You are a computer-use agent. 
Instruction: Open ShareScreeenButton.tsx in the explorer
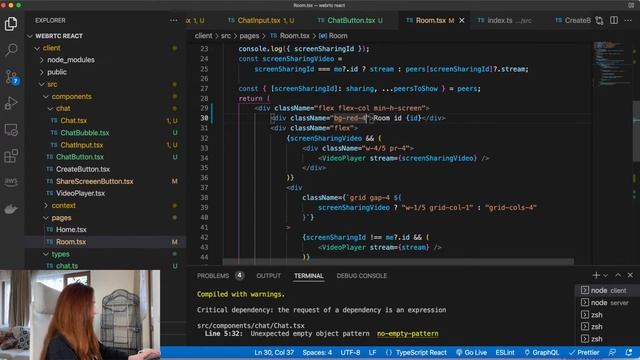(x=105, y=182)
